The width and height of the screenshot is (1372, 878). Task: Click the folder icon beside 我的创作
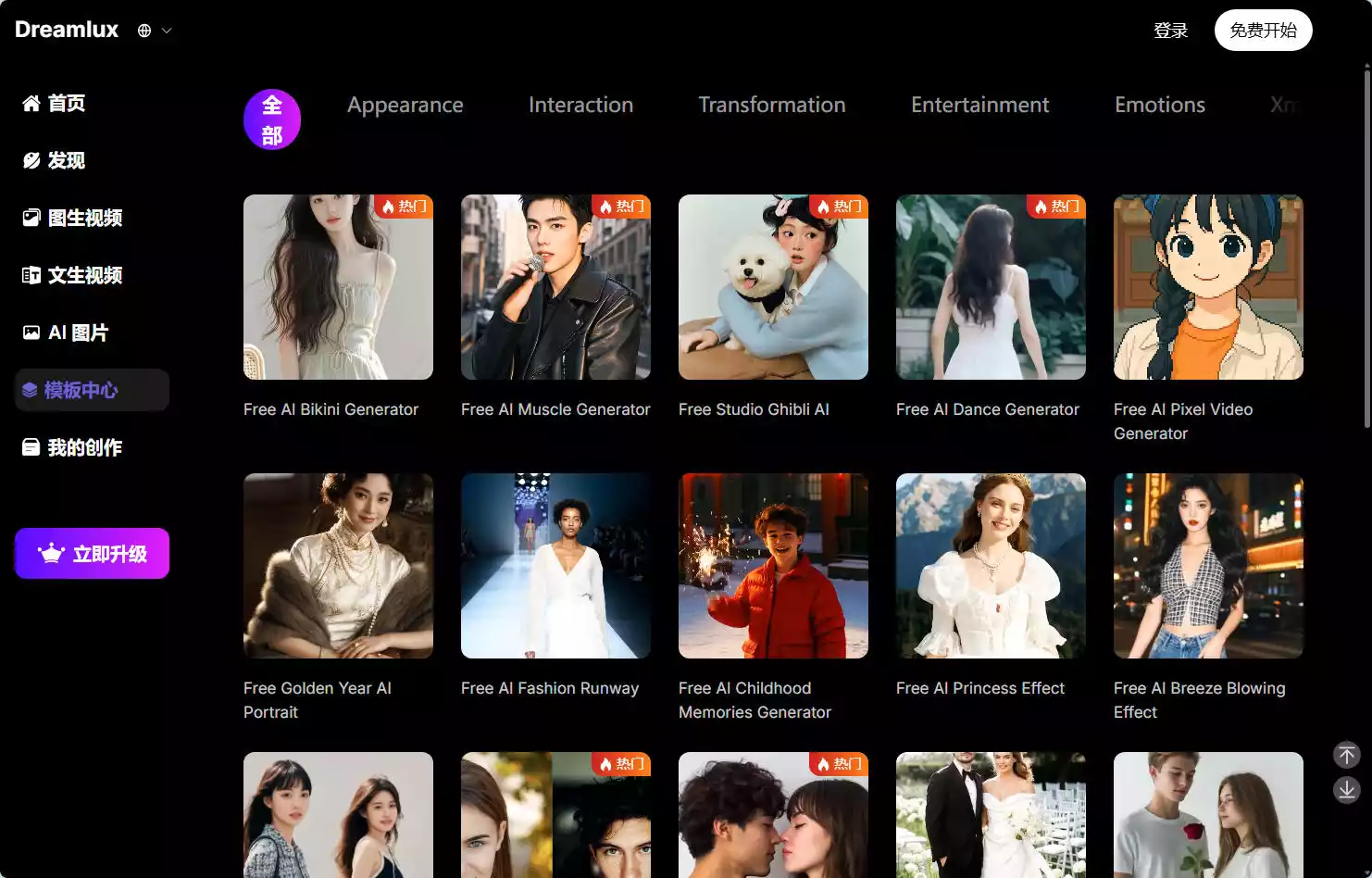click(31, 447)
